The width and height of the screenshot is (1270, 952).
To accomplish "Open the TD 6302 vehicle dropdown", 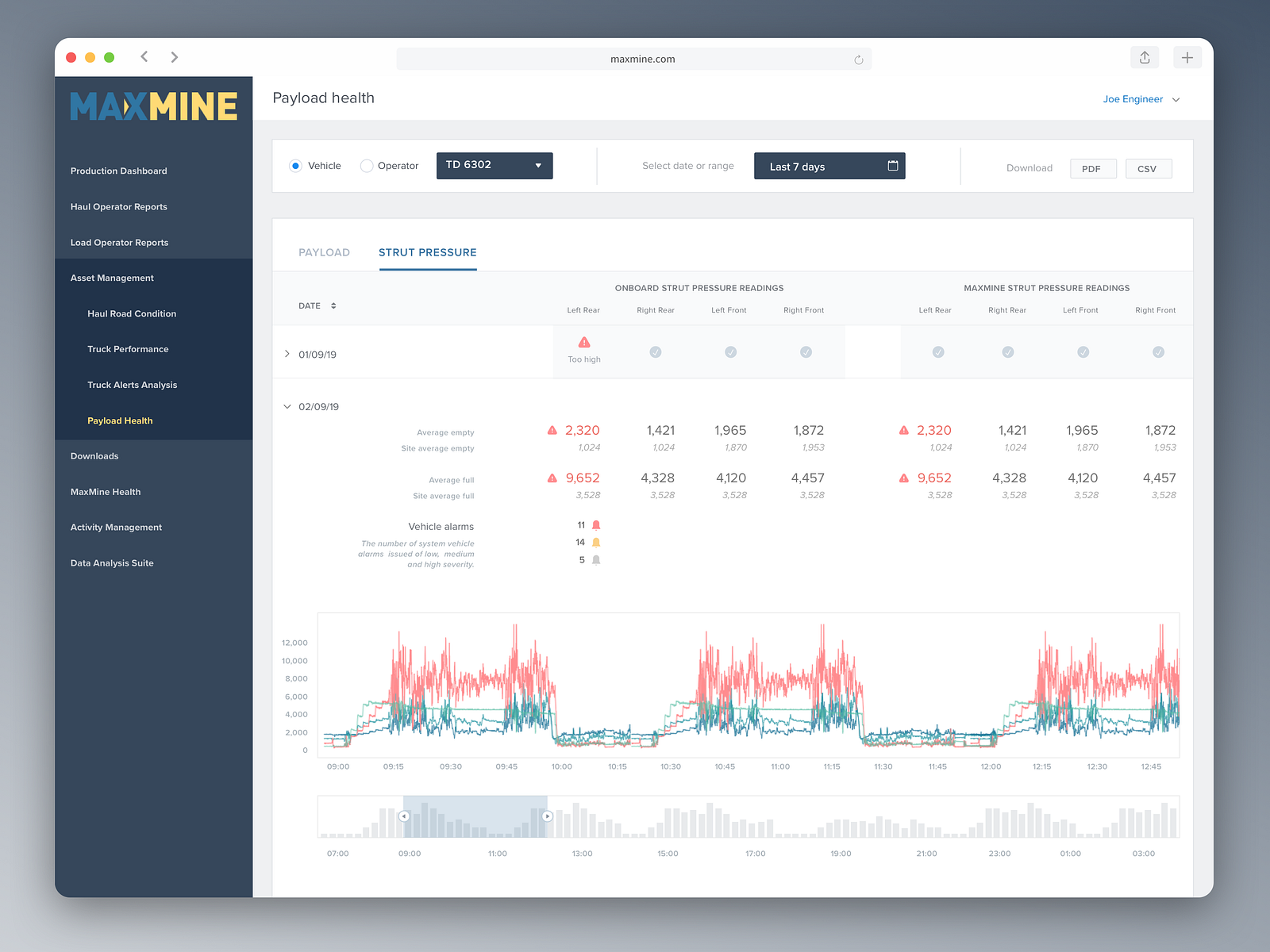I will tap(495, 165).
